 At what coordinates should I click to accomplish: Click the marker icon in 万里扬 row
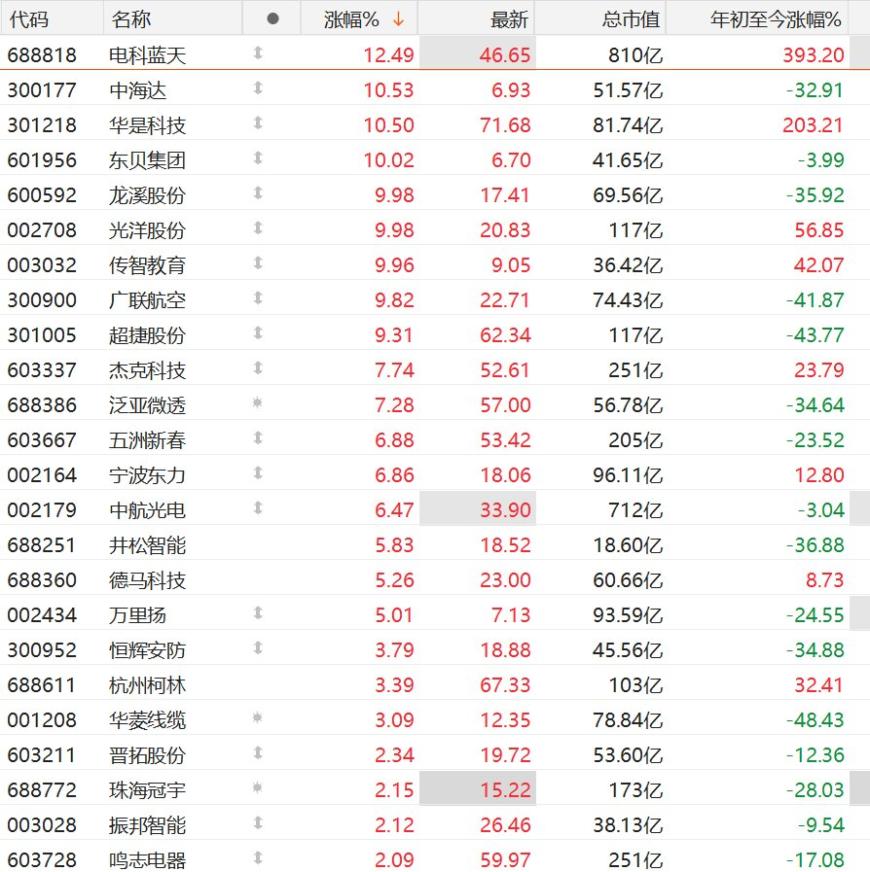click(258, 613)
